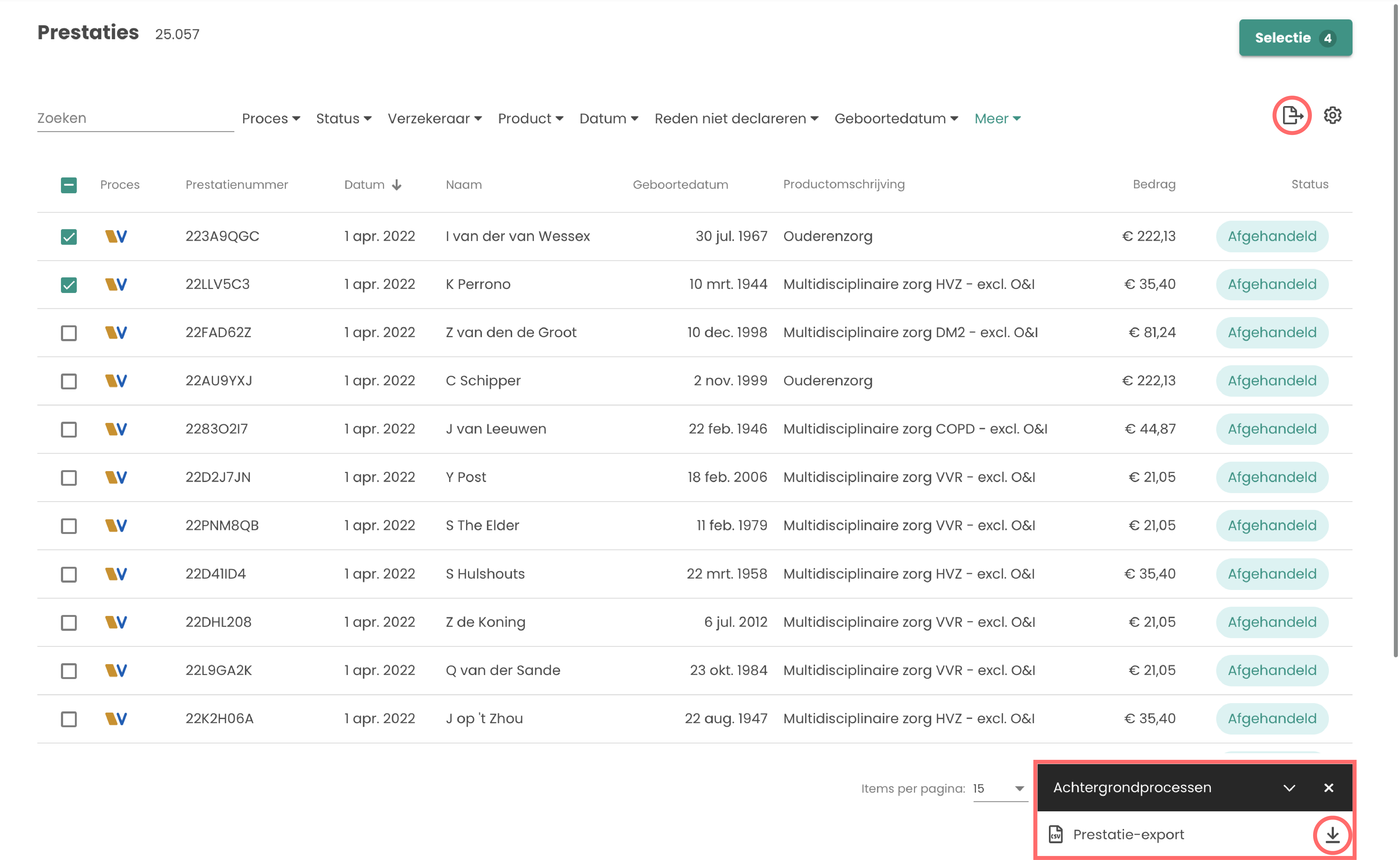This screenshot has width=1400, height=860.
Task: Click Datum column sort arrow
Action: [x=397, y=185]
